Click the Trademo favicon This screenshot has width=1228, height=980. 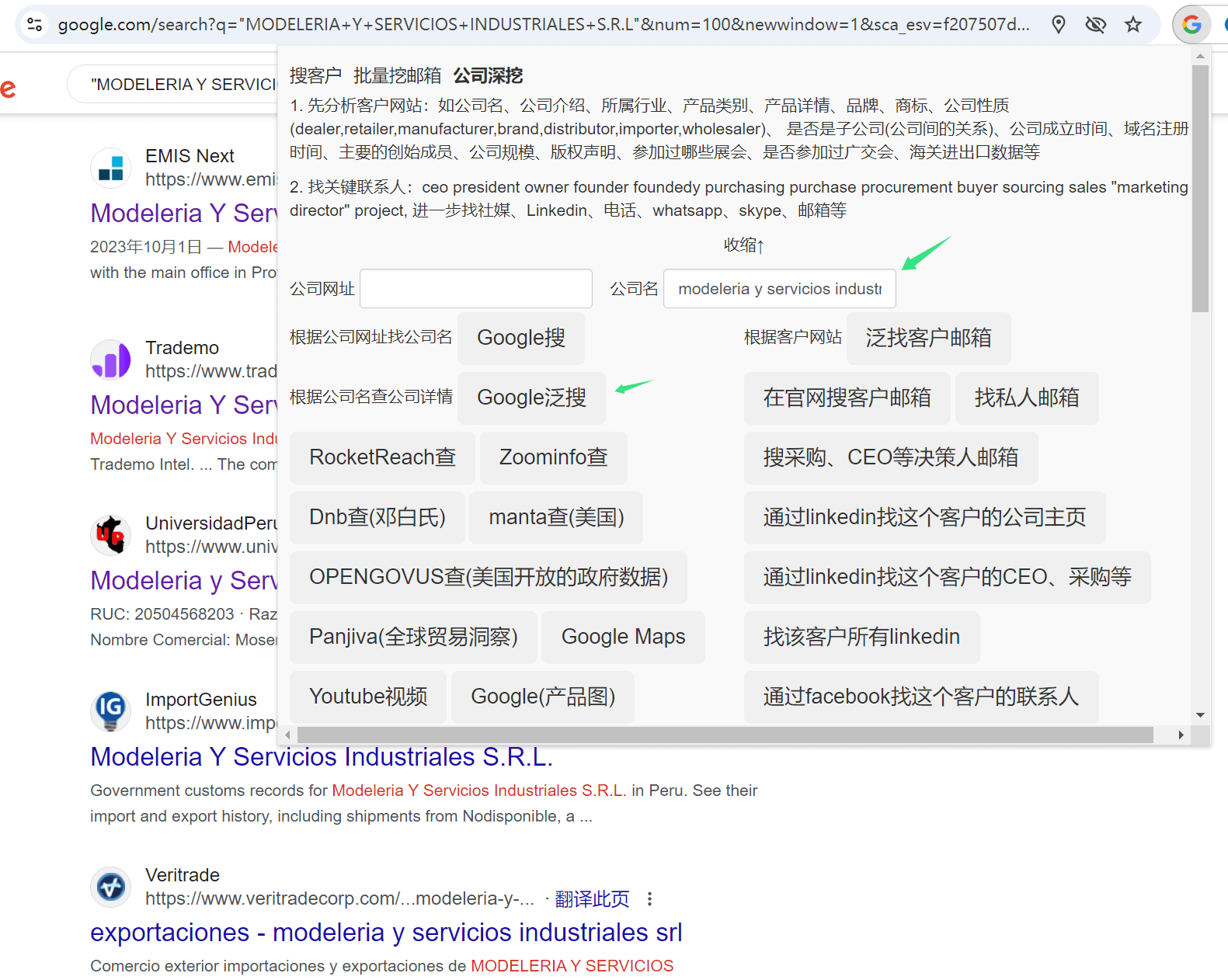pos(110,360)
